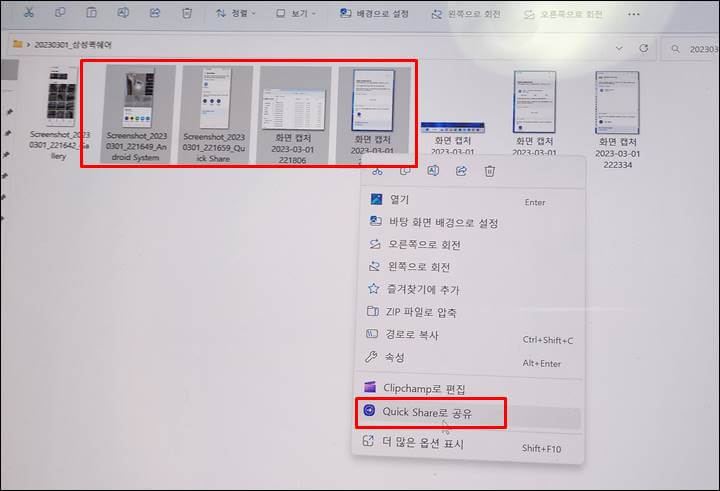The image size is (720, 491).
Task: Click 왼쪽으로 회전 in the toolbar
Action: tap(466, 14)
